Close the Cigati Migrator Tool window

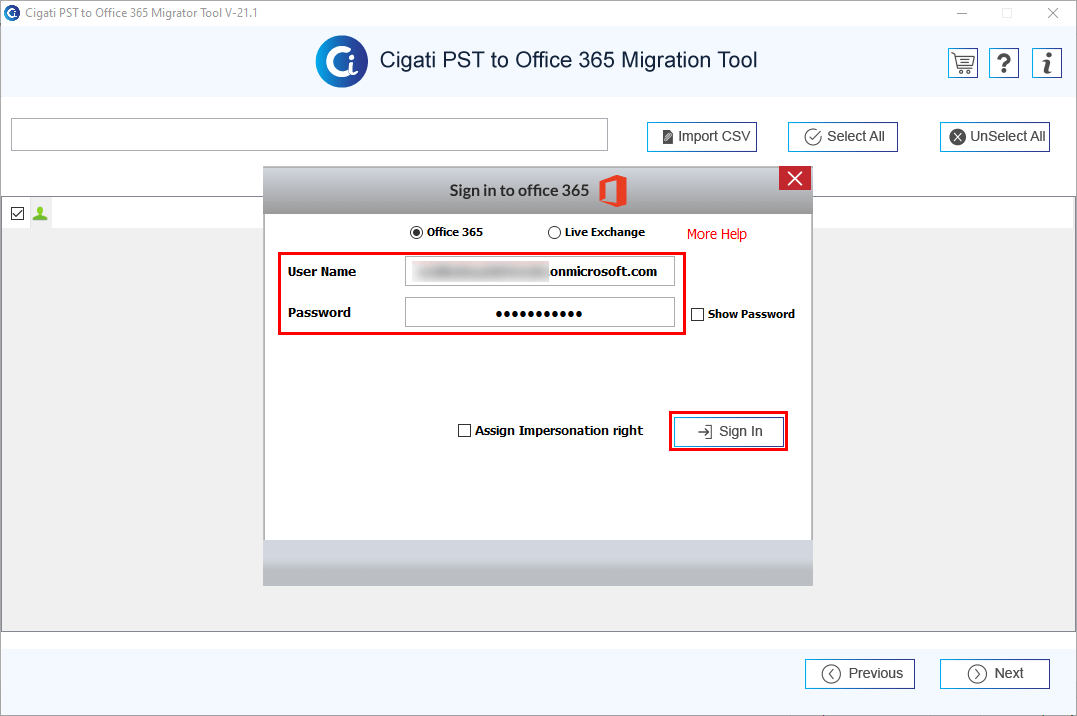[x=1053, y=13]
